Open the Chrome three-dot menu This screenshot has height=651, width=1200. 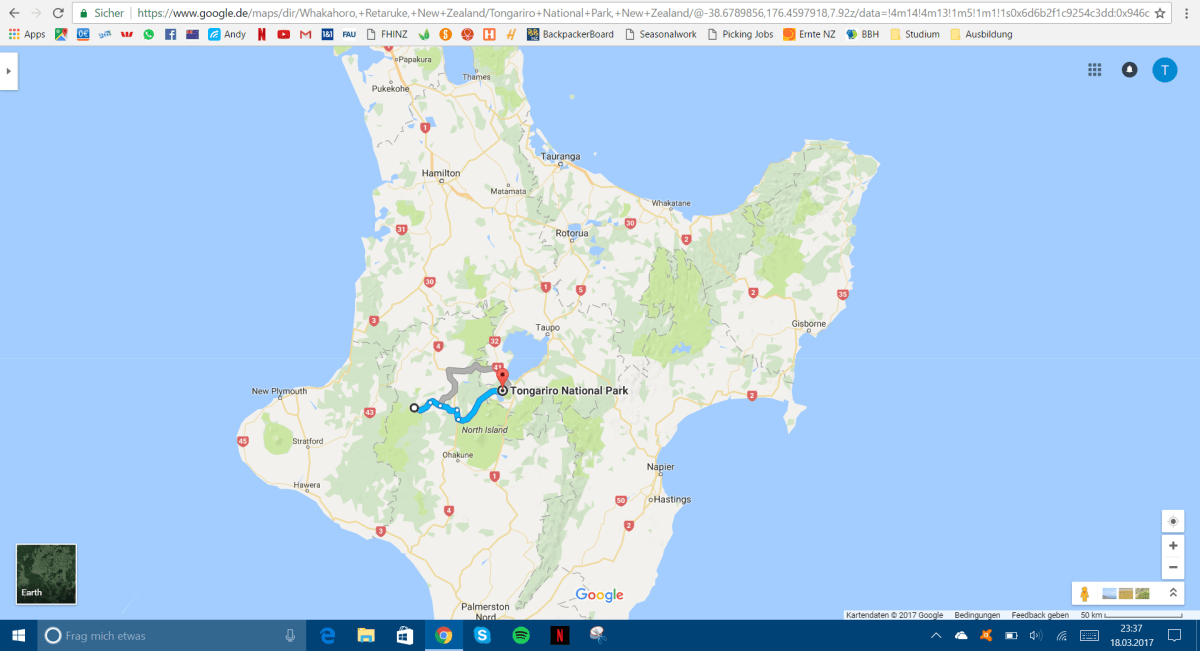[x=1187, y=13]
